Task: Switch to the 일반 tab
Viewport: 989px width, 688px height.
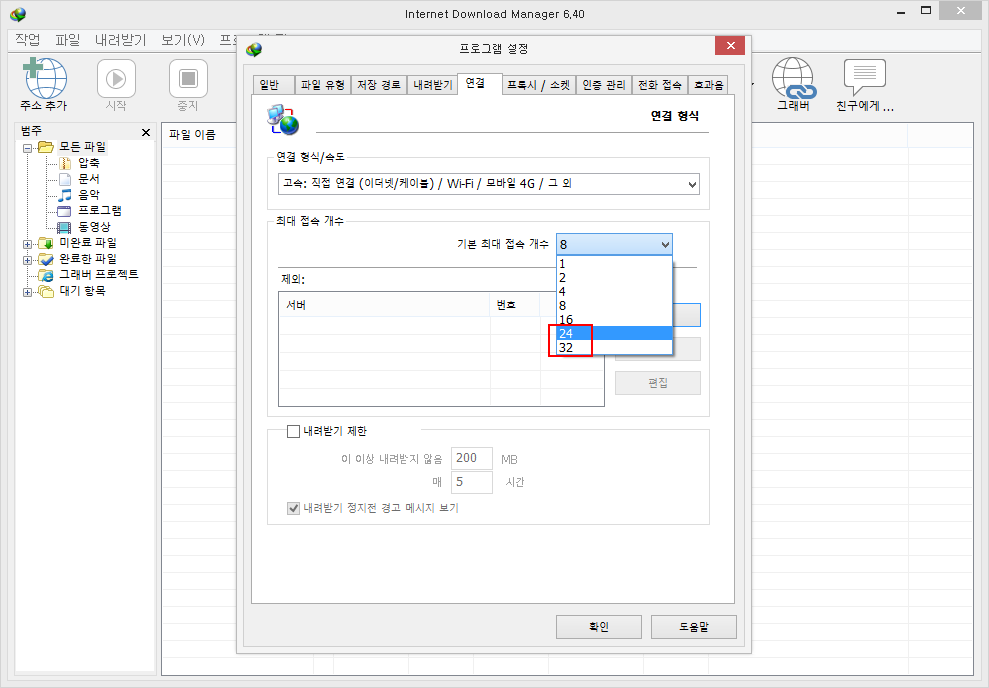Action: [274, 85]
